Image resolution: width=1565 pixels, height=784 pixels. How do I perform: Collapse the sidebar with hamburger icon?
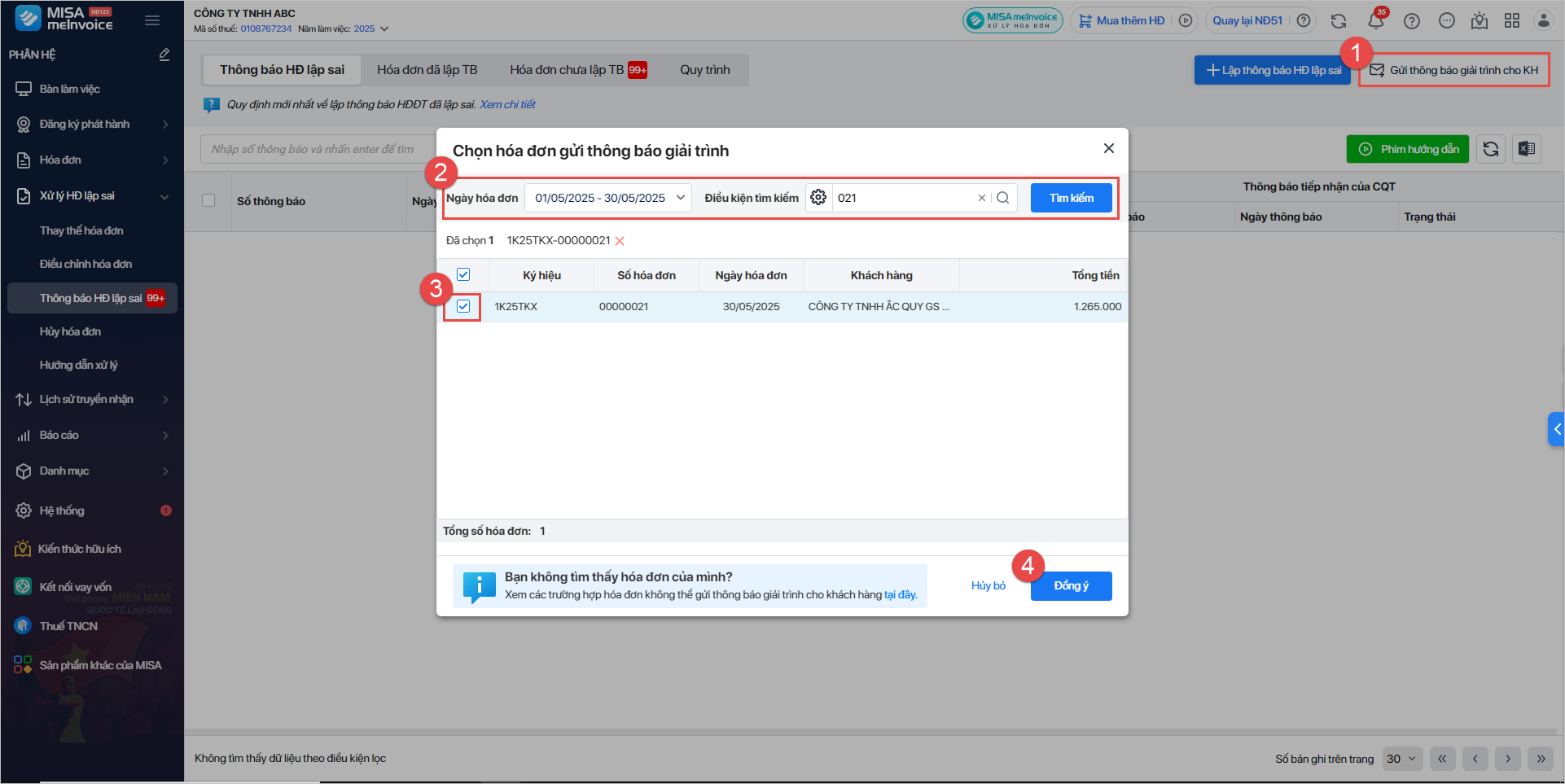point(152,20)
